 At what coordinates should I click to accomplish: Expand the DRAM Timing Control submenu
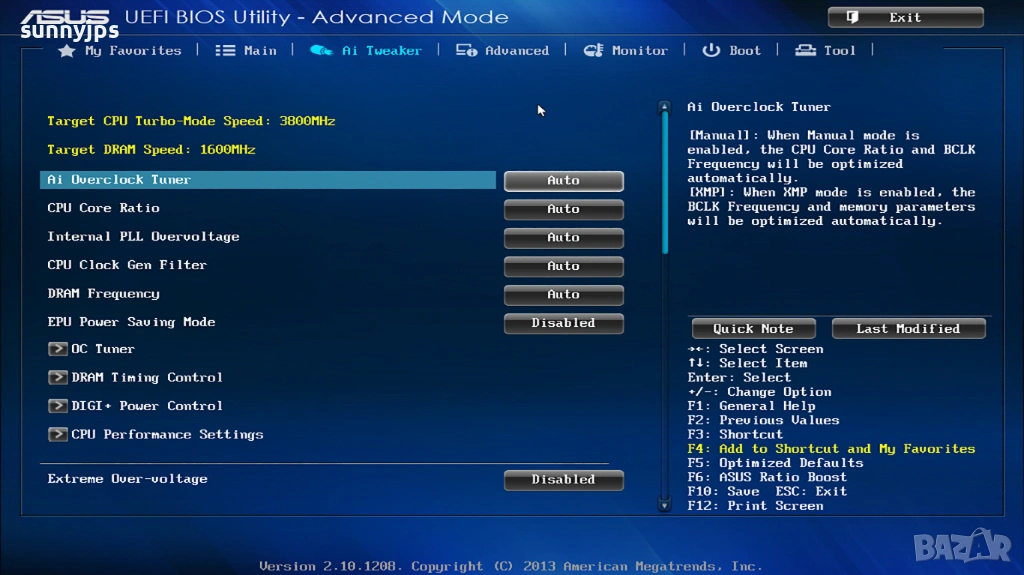click(58, 378)
